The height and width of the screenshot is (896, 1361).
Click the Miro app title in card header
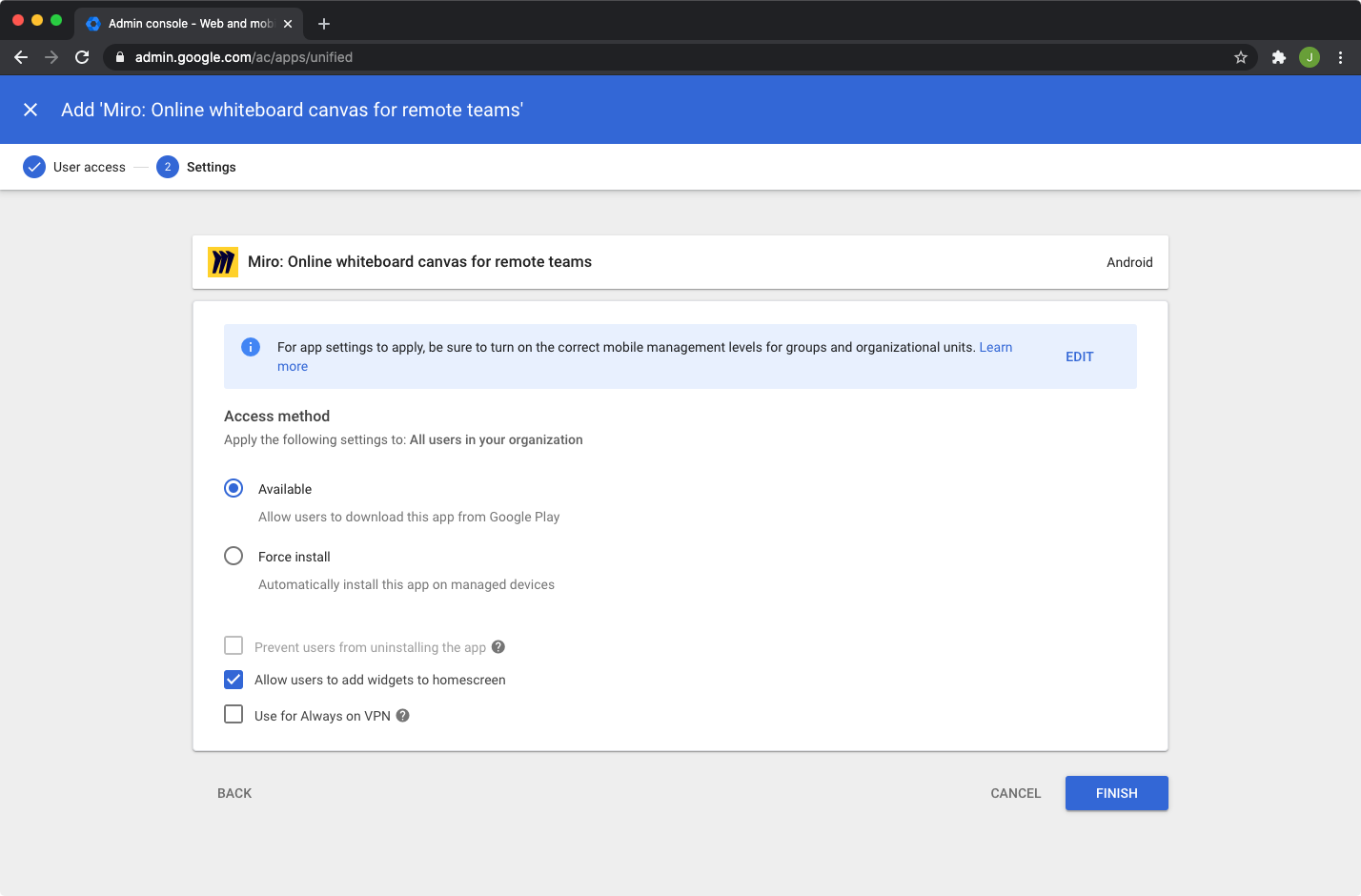click(419, 262)
